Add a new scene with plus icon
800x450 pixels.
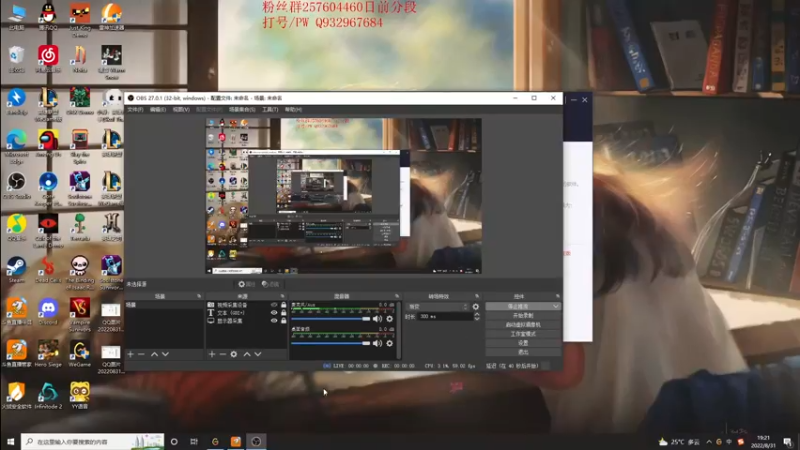131,354
